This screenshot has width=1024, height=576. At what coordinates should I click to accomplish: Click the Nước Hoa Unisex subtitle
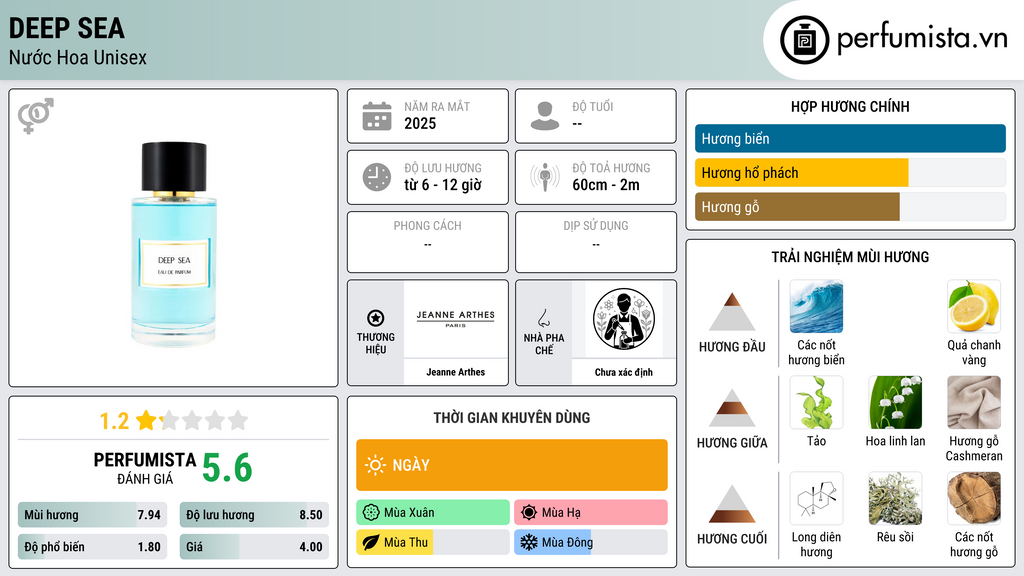78,57
